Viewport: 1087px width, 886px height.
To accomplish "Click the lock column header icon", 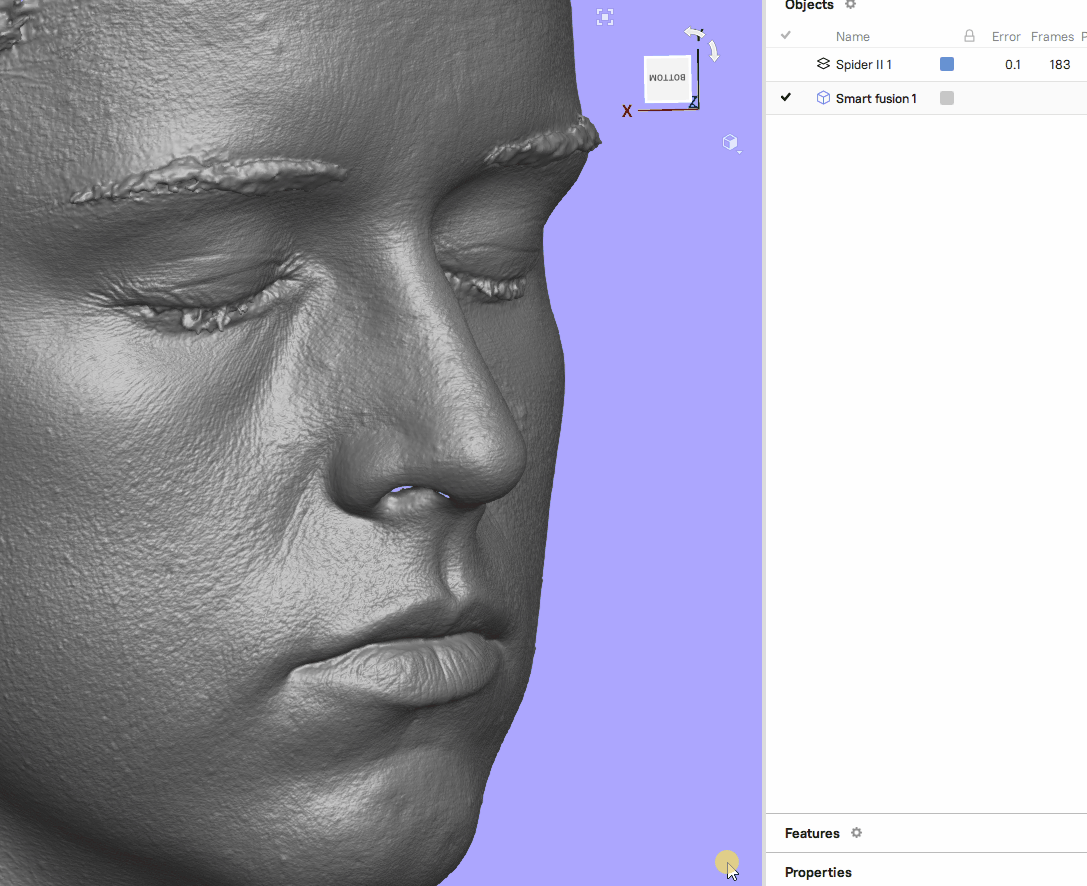I will (968, 37).
